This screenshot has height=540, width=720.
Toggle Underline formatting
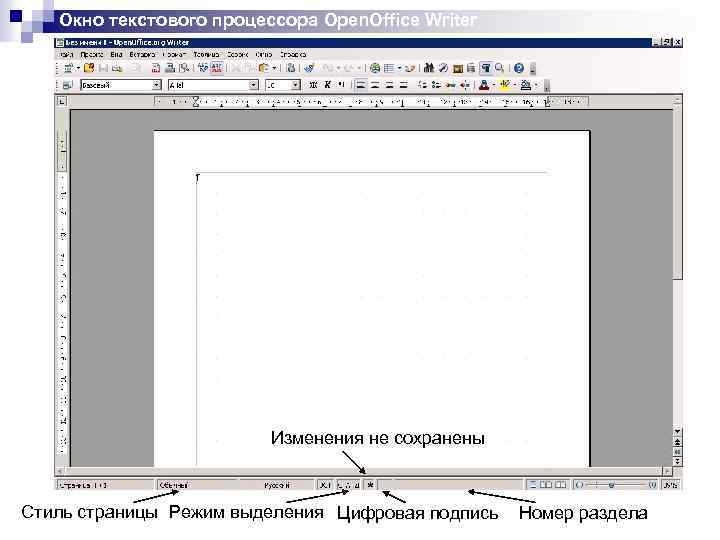coord(341,85)
